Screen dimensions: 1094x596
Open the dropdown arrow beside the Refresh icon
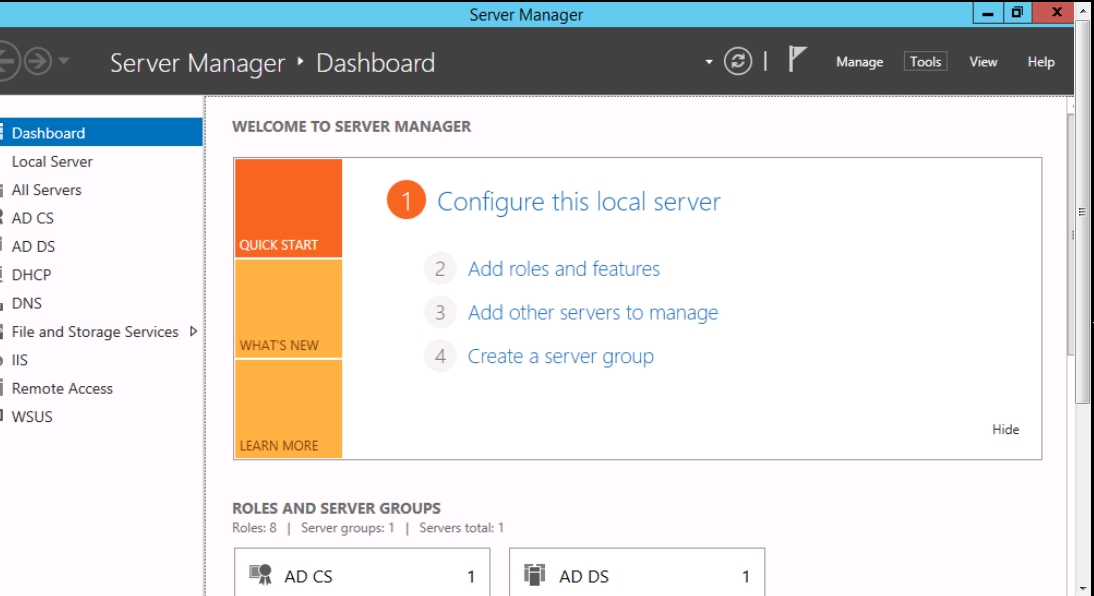coord(709,61)
